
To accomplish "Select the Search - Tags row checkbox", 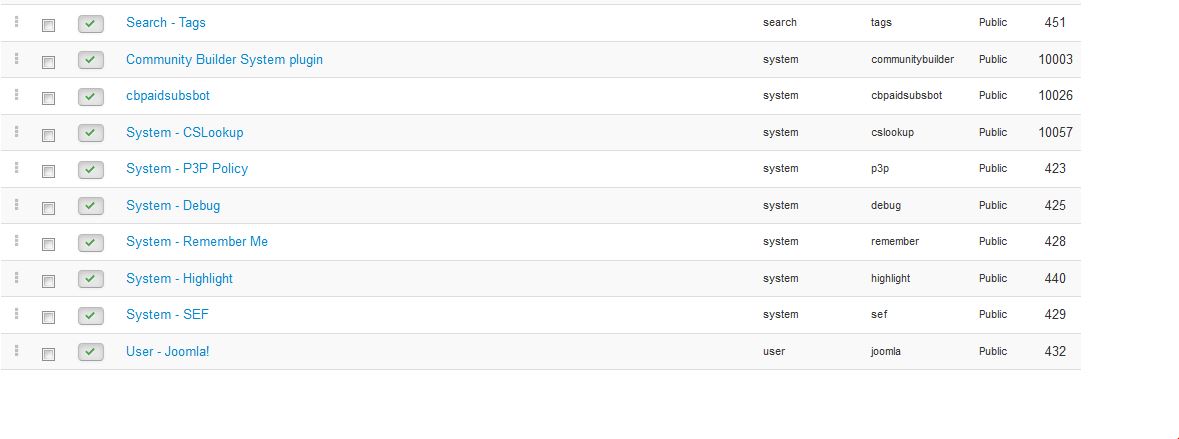I will [x=48, y=26].
